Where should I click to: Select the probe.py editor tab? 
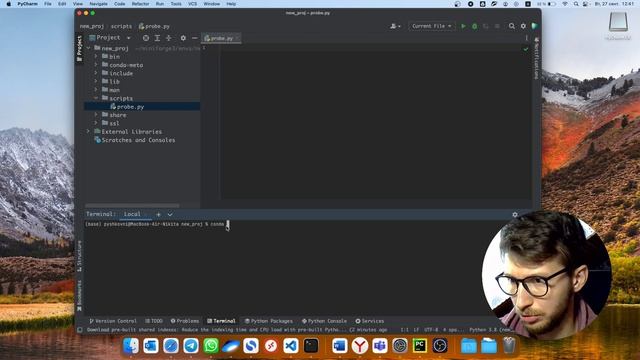(222, 38)
